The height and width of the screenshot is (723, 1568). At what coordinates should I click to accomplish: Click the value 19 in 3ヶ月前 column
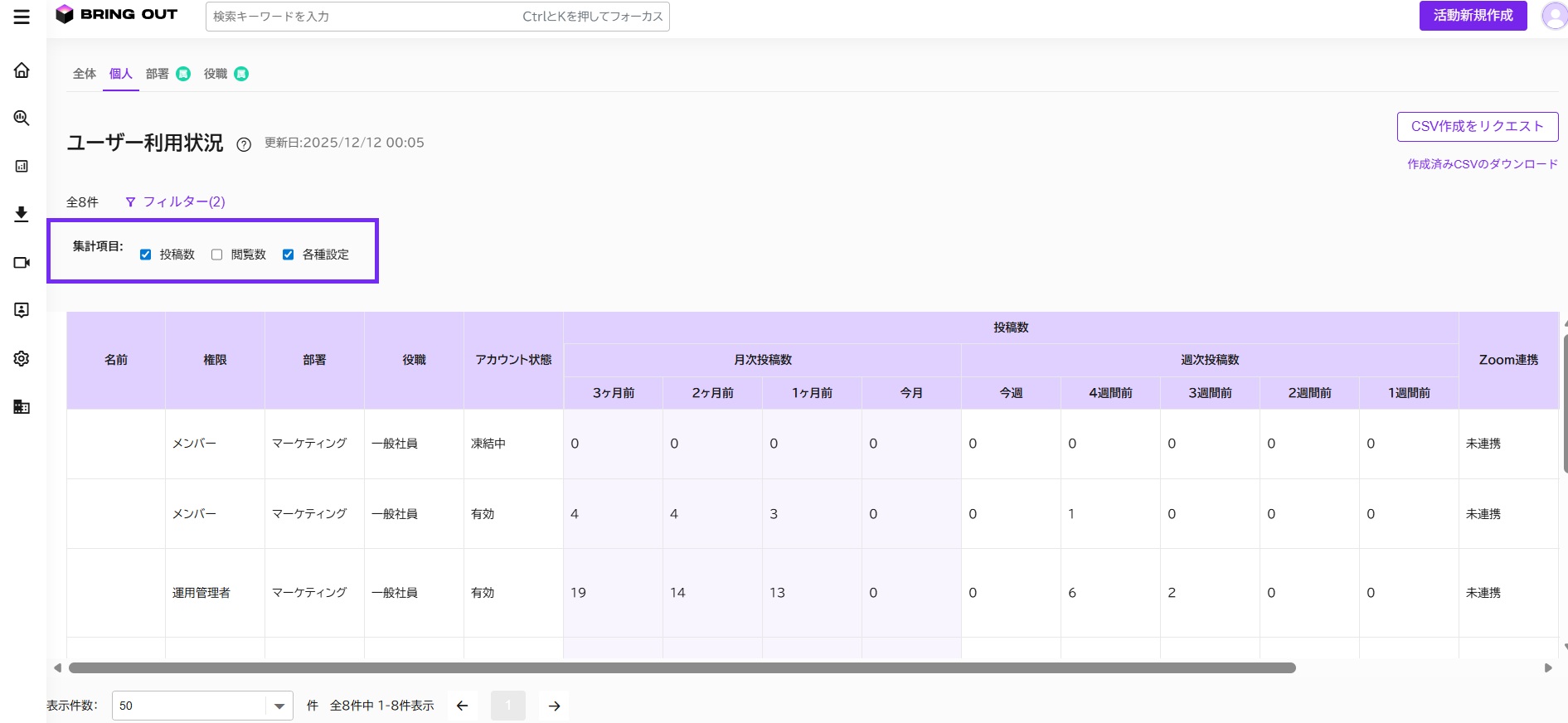click(578, 593)
